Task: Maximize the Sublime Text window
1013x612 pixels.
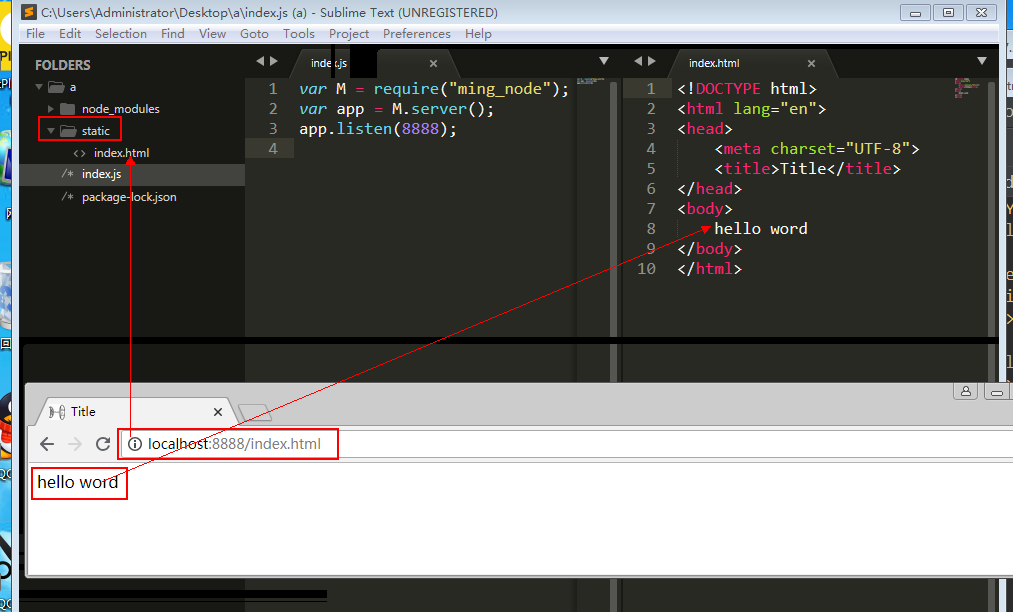Action: [x=948, y=12]
